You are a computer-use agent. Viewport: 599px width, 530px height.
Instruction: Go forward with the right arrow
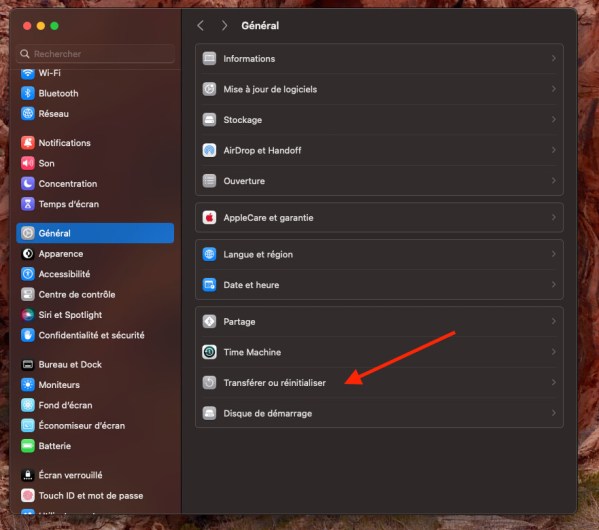coord(224,26)
